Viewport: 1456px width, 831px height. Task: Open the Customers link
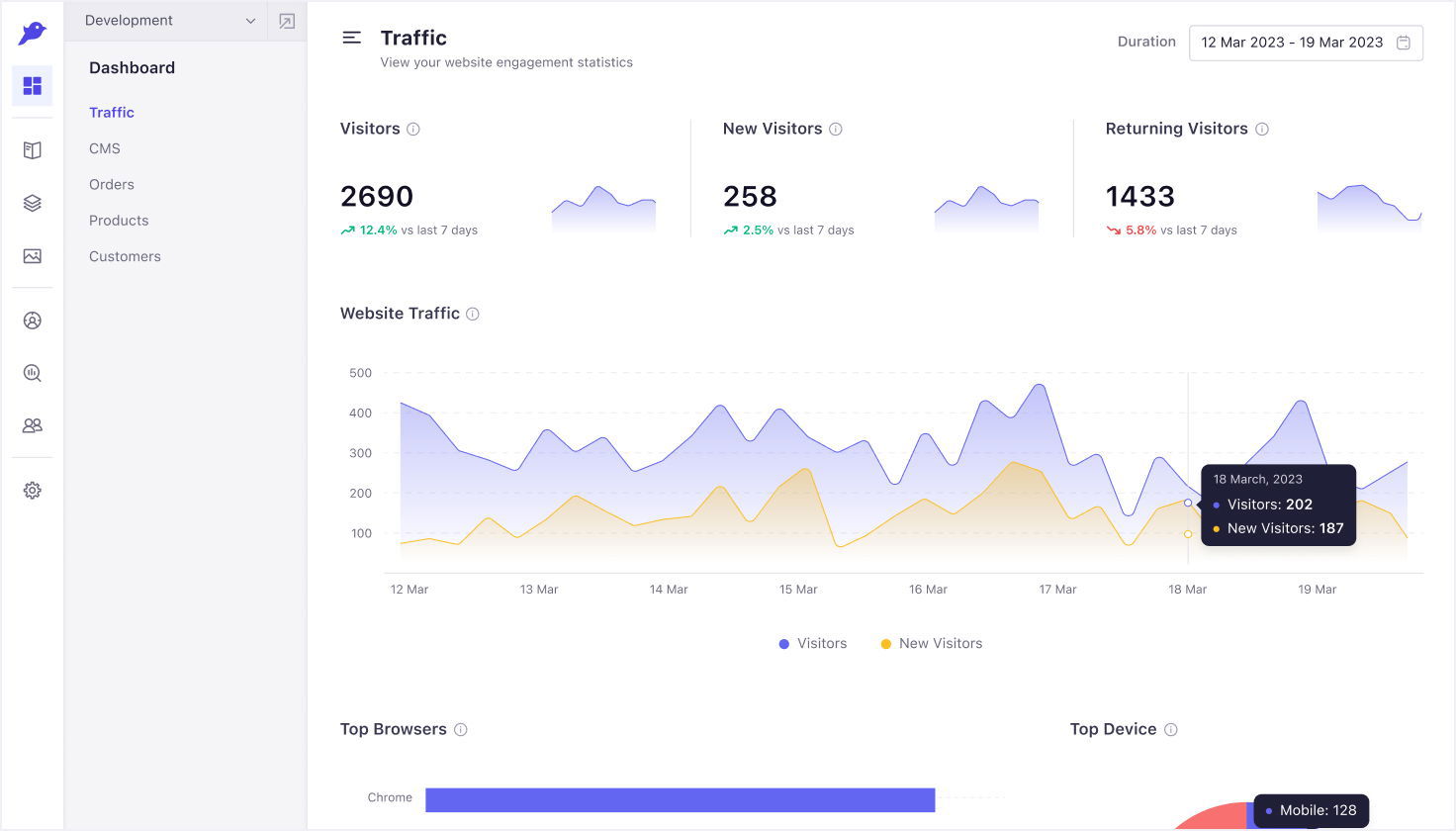click(125, 256)
